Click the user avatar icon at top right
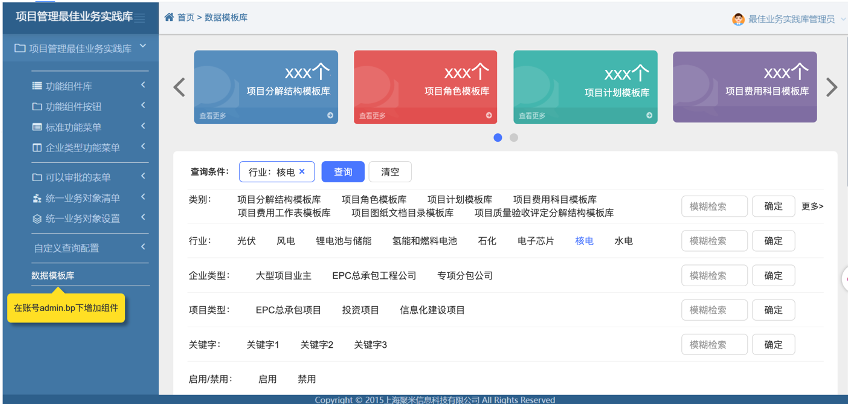Screen dimensions: 848x404 (738, 18)
